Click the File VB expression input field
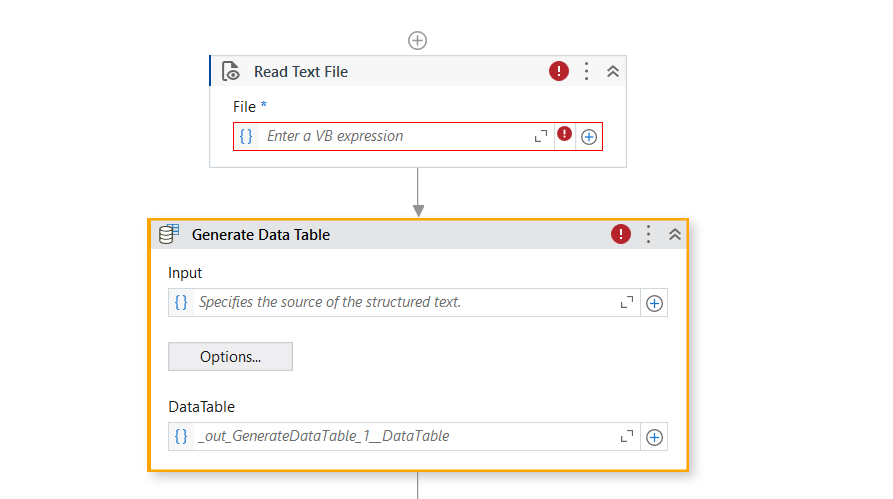Viewport: 893px width, 499px height. [x=395, y=136]
